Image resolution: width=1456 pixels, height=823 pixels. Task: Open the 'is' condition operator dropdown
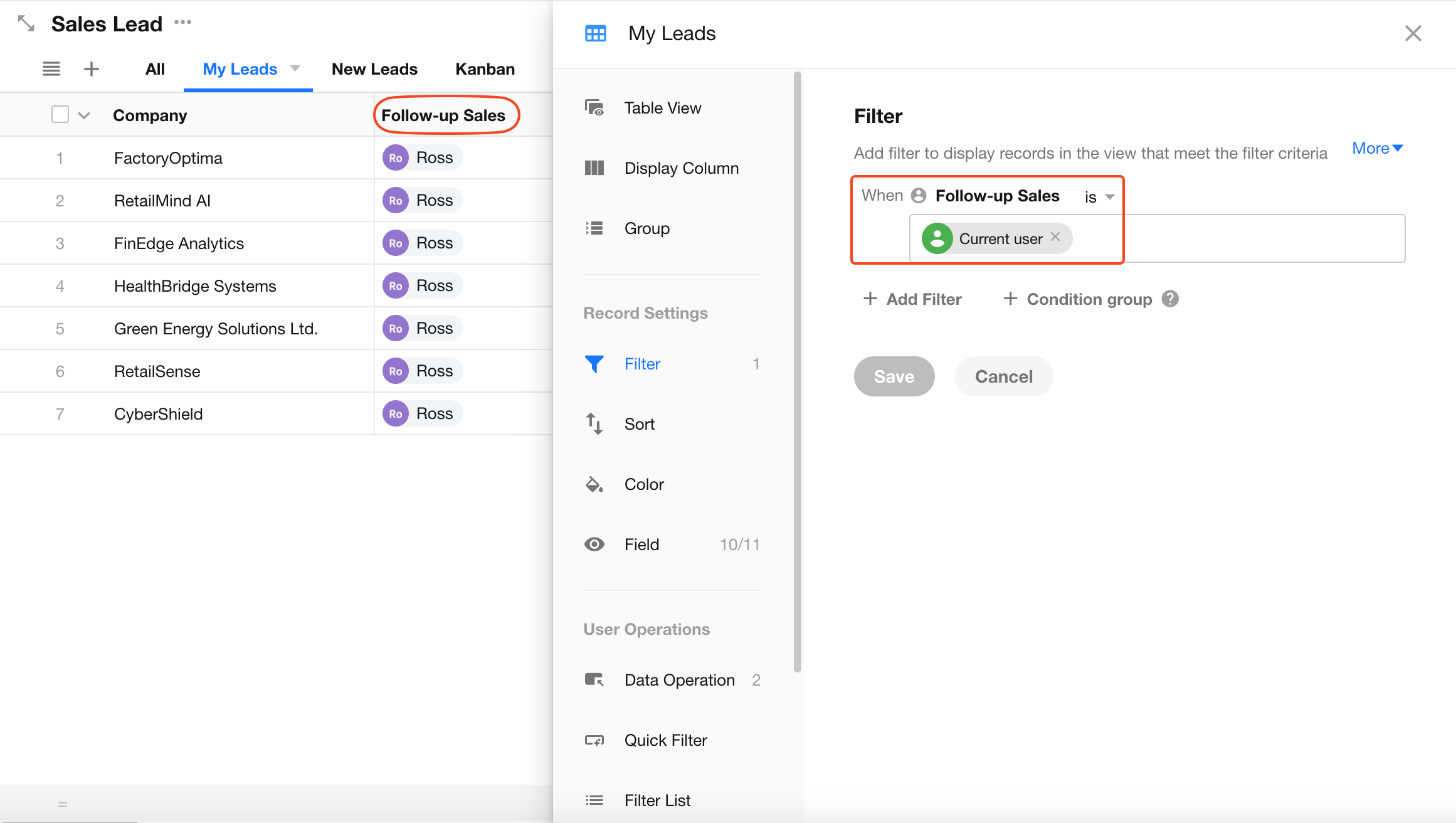1099,197
